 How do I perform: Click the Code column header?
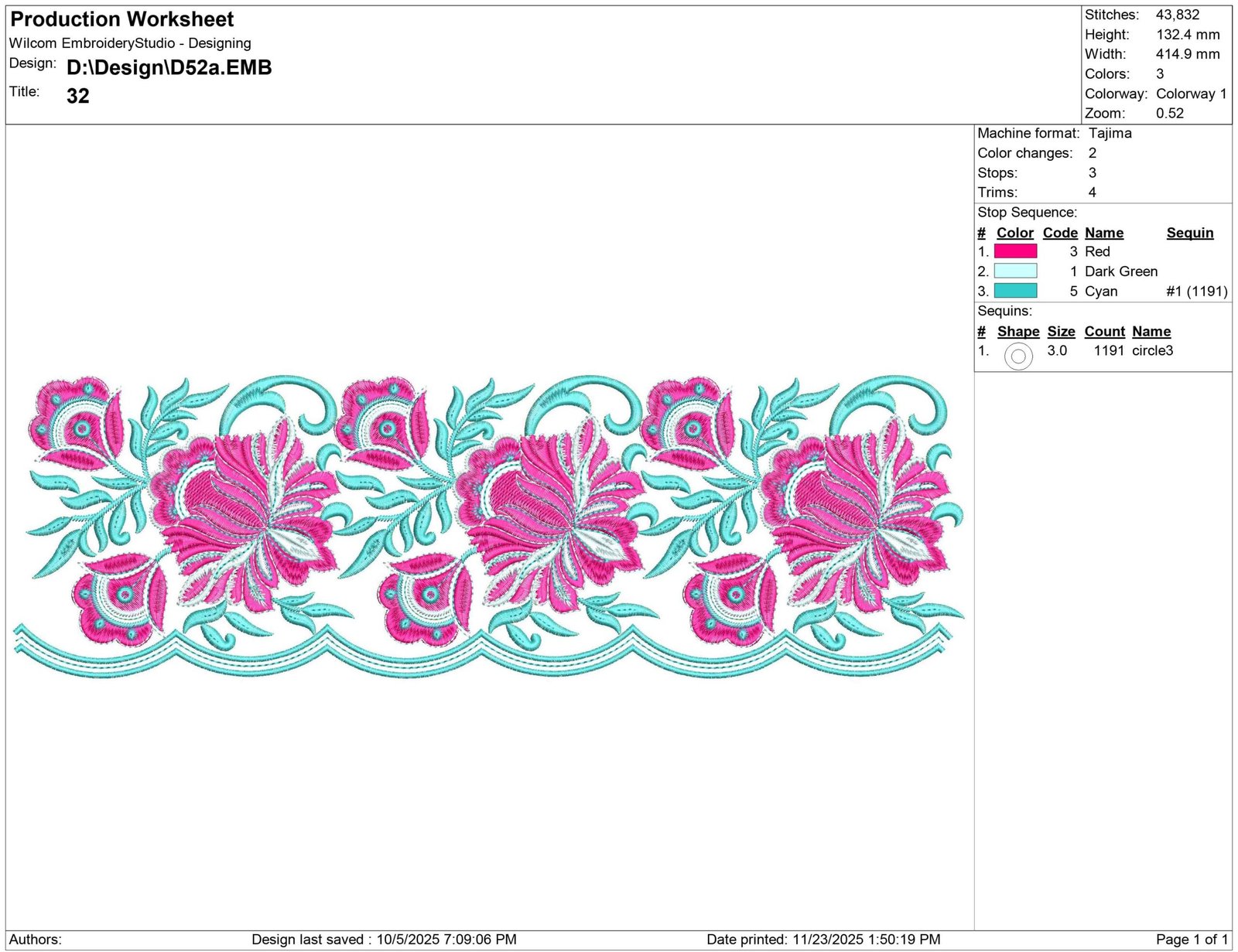coord(1060,233)
